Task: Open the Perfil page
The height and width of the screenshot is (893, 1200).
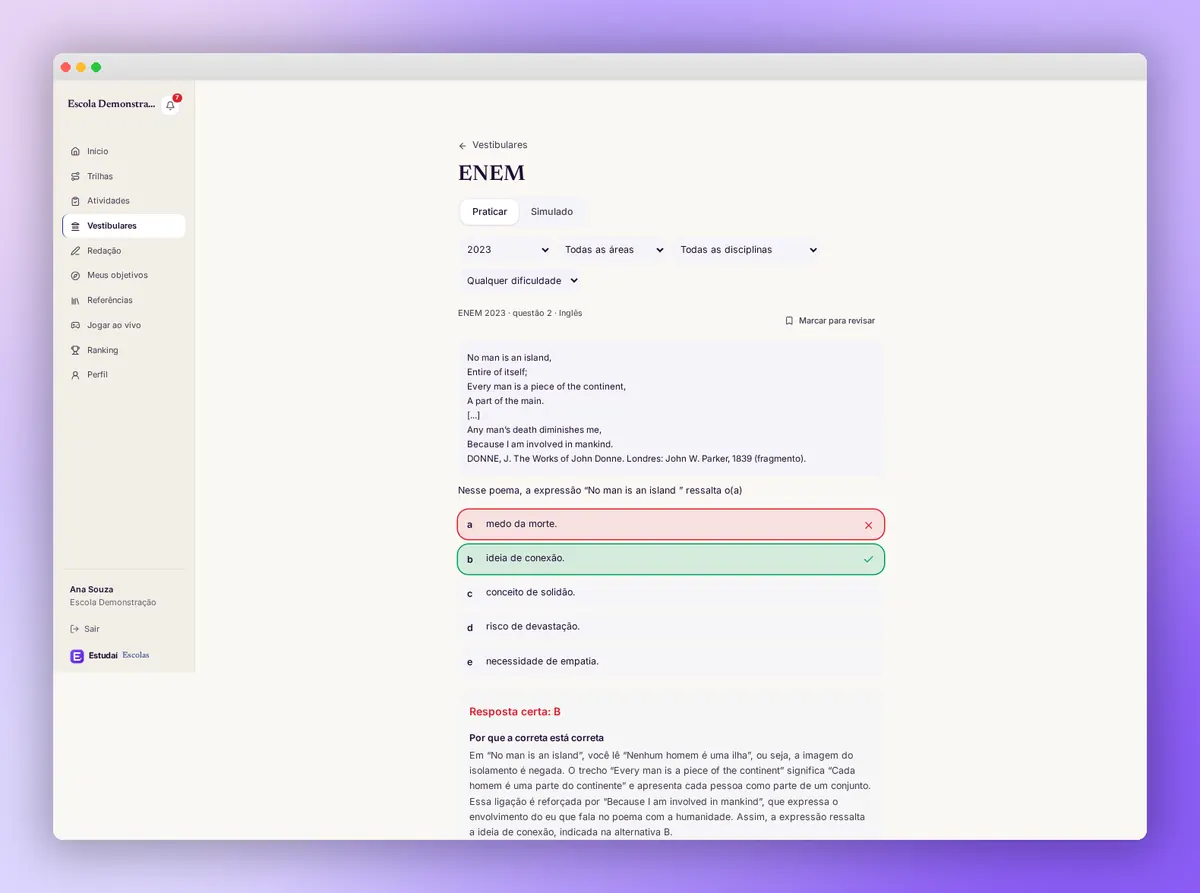Action: (124, 375)
